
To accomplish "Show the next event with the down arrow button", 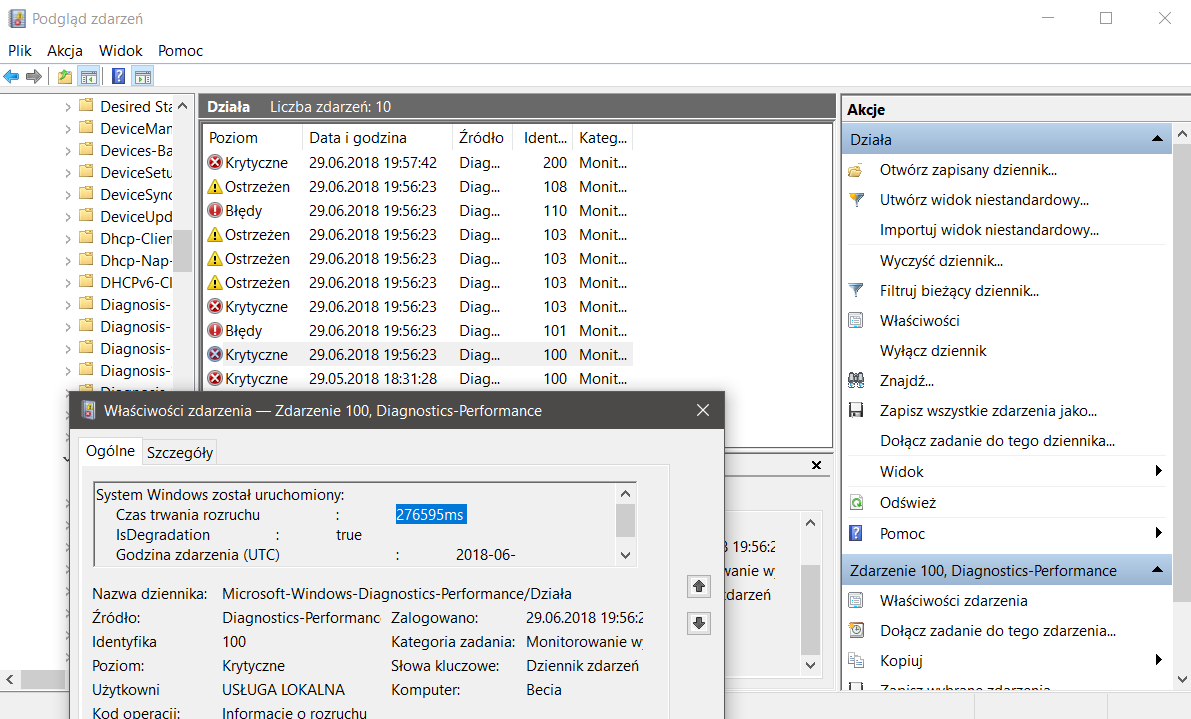I will point(699,623).
